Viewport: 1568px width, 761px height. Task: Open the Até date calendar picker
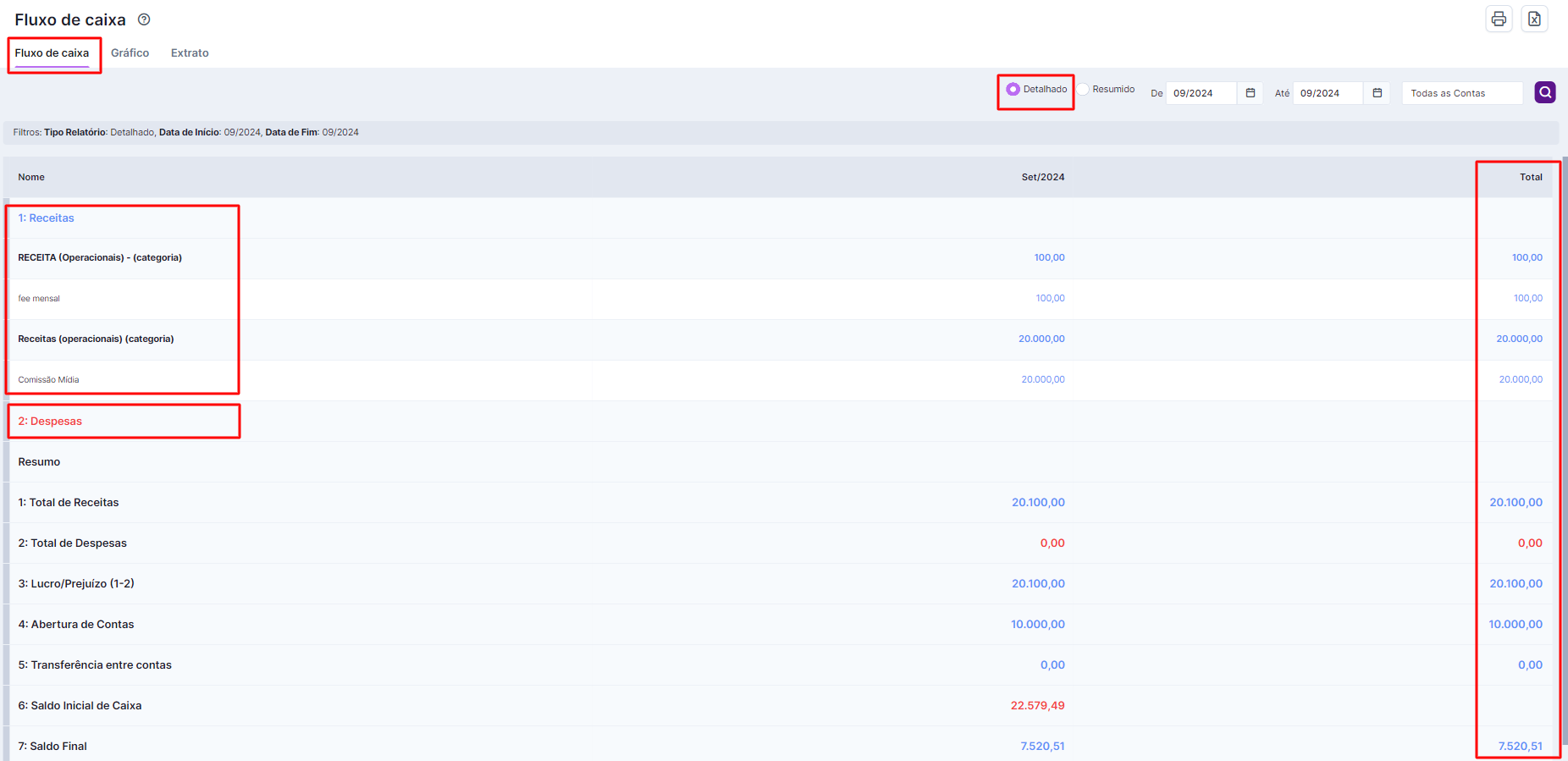click(x=1378, y=93)
